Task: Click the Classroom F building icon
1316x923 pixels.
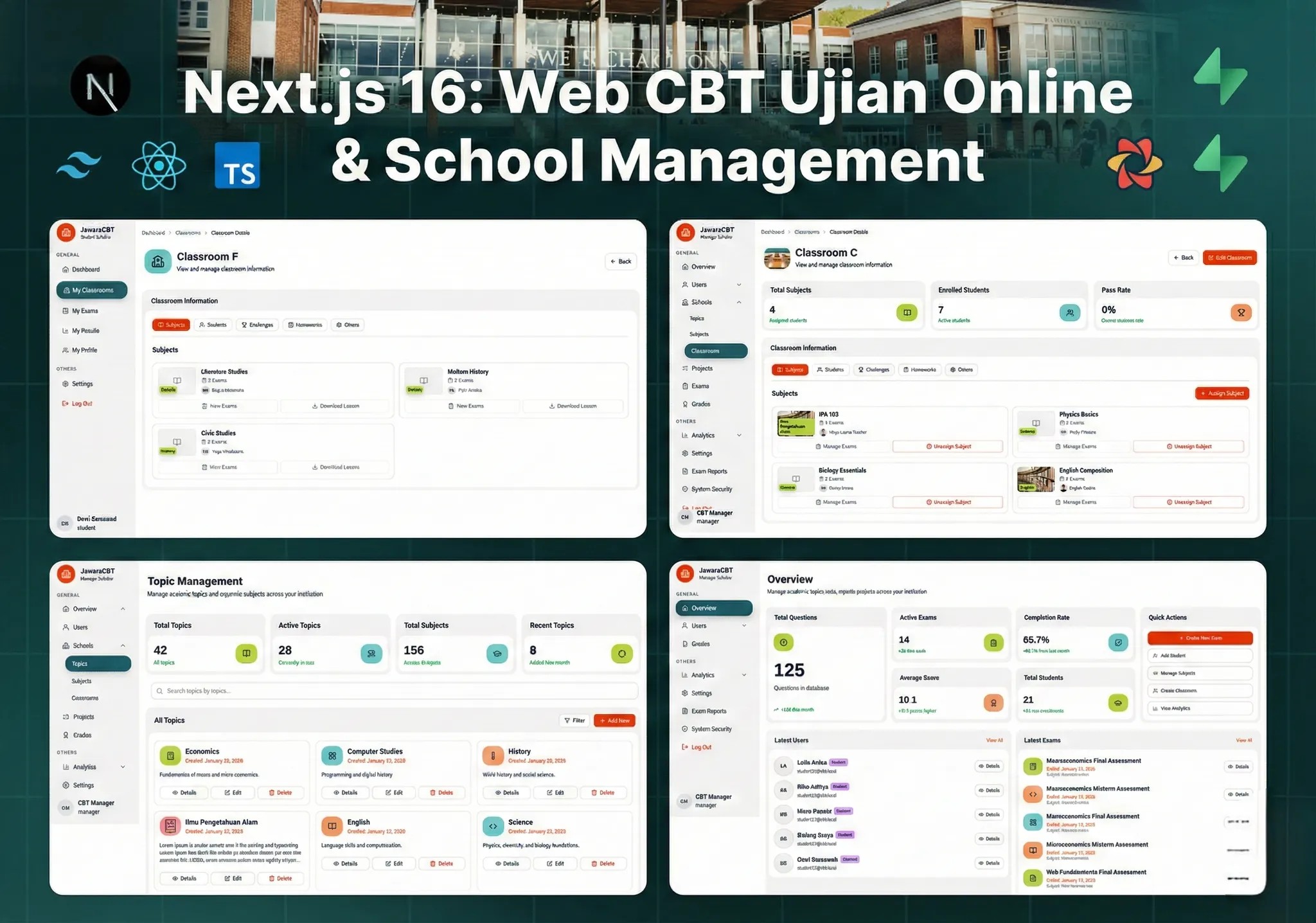Action: [157, 262]
